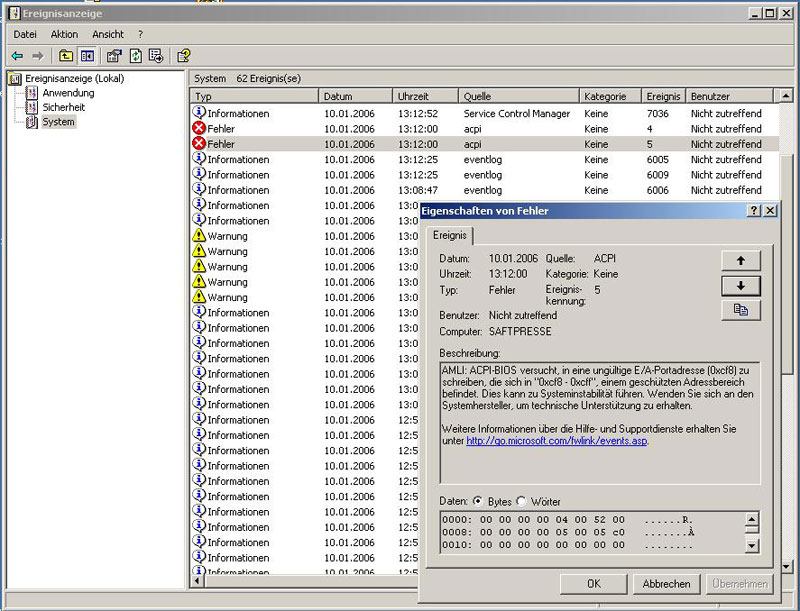Select the Wörter radio button
The height and width of the screenshot is (611, 800).
pos(521,501)
